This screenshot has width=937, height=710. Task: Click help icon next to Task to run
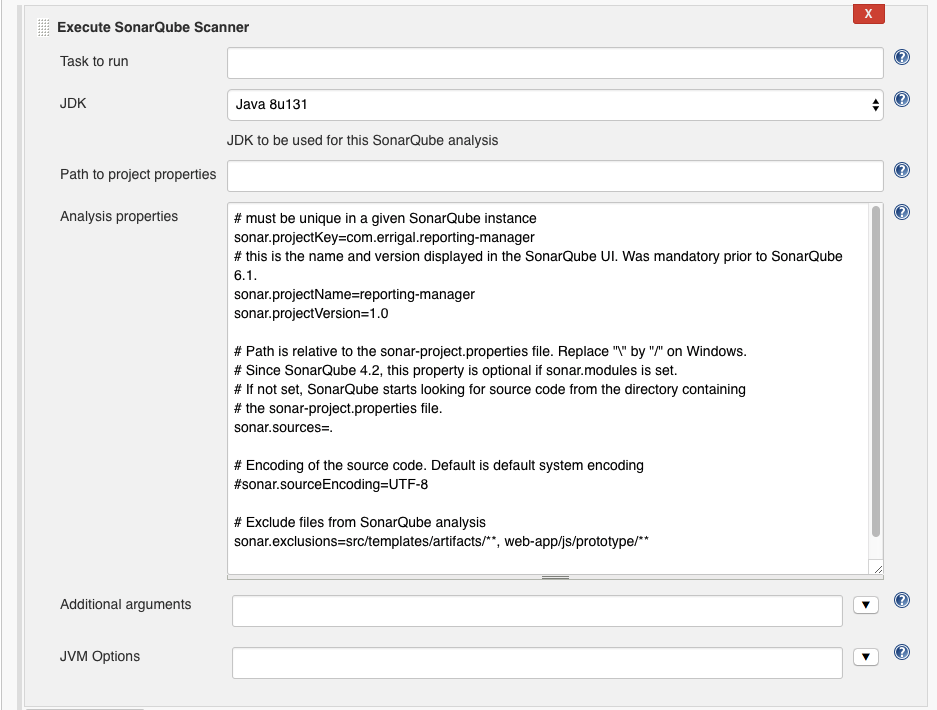click(x=901, y=58)
